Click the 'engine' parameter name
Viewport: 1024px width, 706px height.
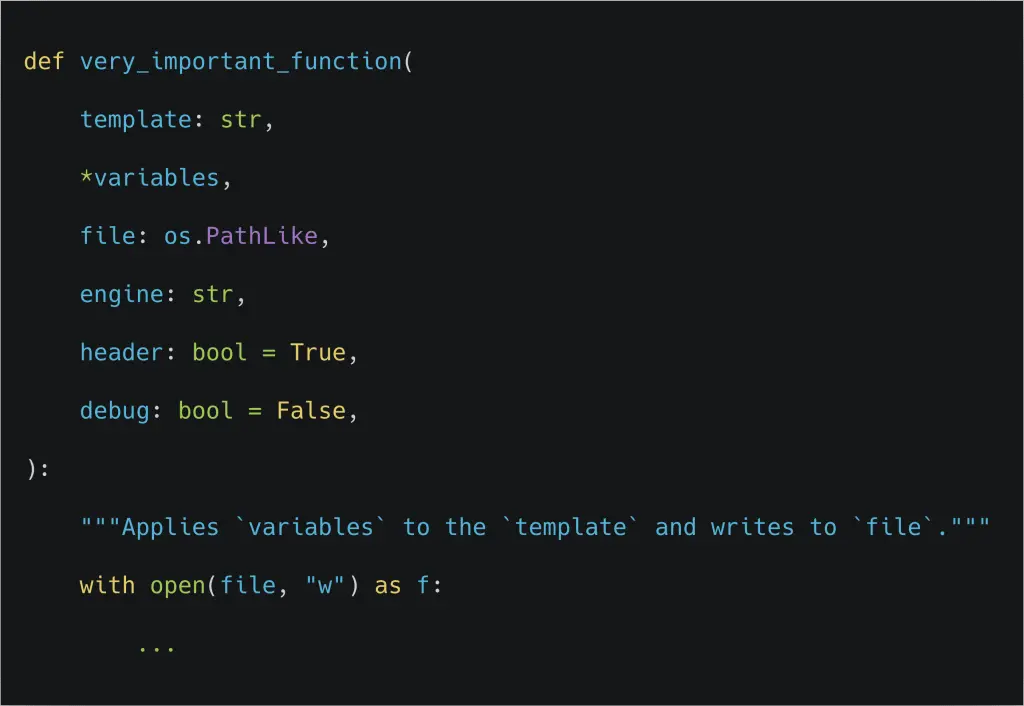[x=121, y=294]
